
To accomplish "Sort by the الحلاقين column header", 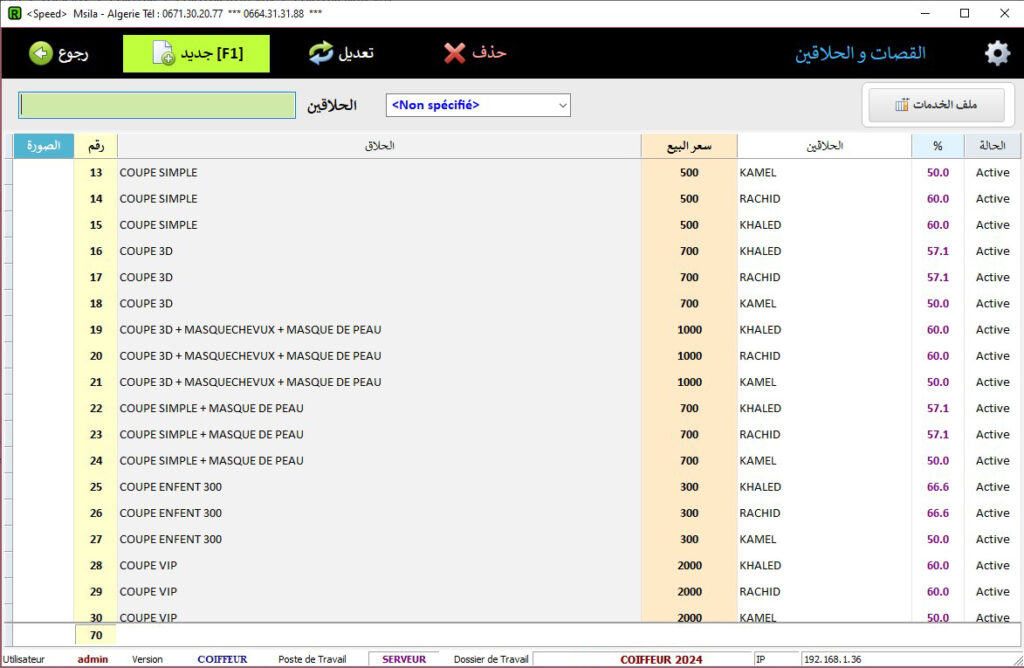I will [824, 146].
